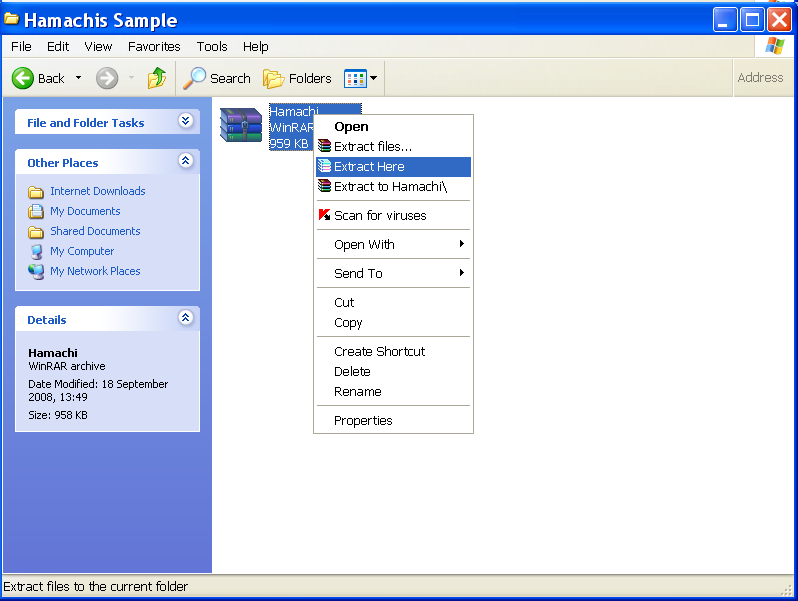This screenshot has height=601, width=798.
Task: Go up one folder level icon
Action: pos(157,78)
